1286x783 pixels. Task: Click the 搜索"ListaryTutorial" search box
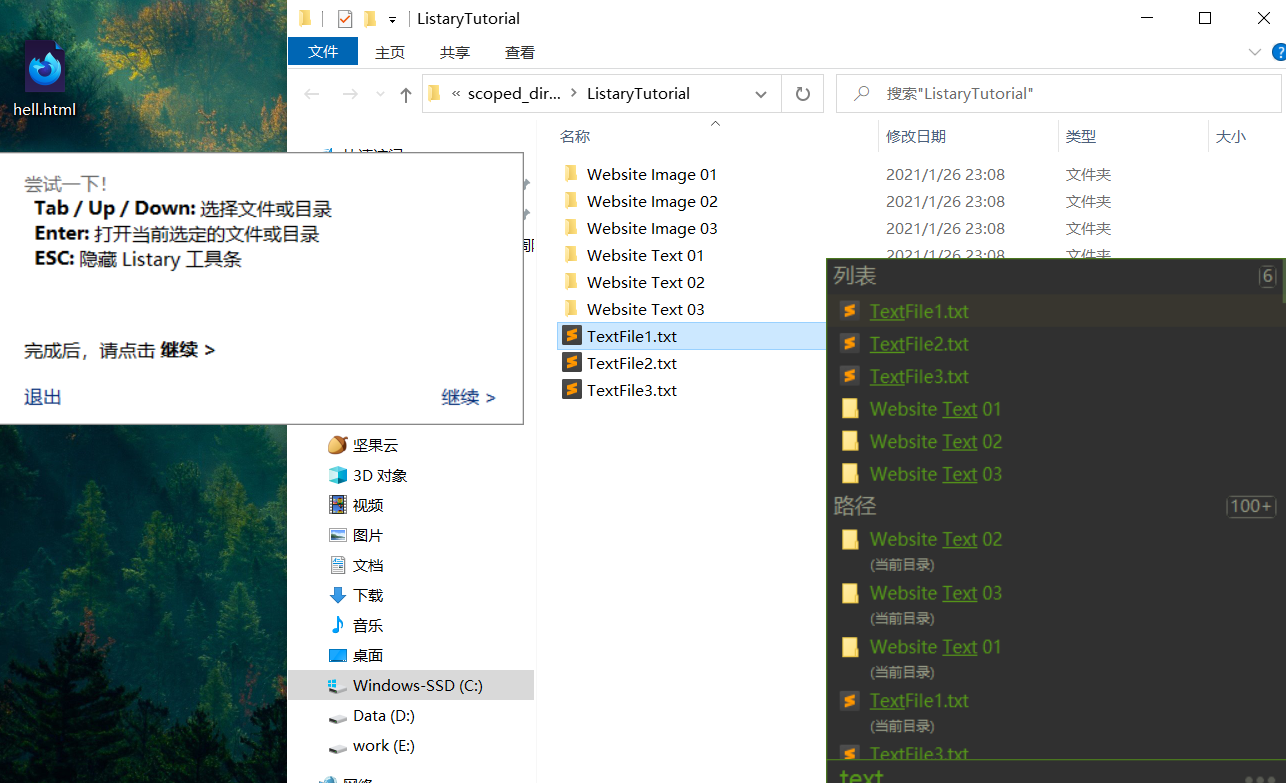tap(1058, 94)
